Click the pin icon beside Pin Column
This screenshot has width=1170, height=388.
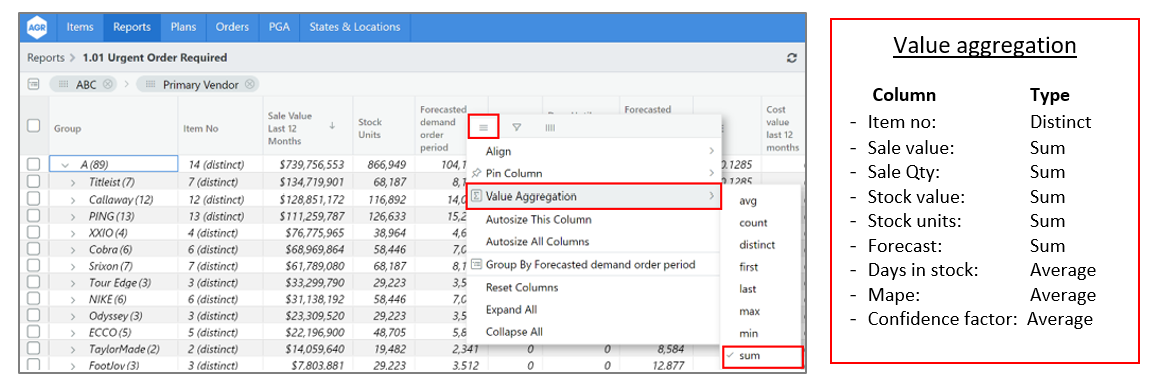click(x=476, y=174)
